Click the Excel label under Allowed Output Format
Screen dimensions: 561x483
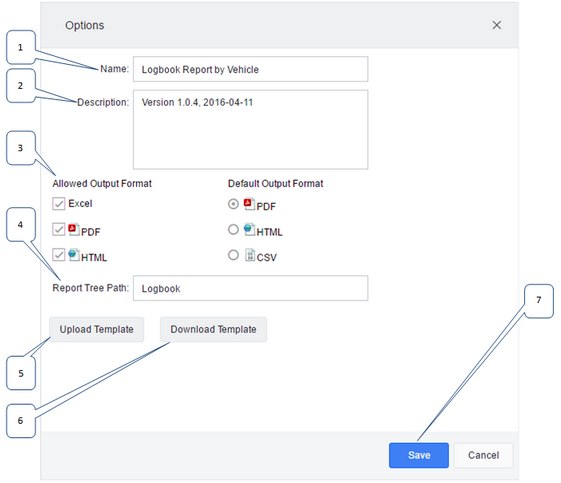tap(80, 204)
